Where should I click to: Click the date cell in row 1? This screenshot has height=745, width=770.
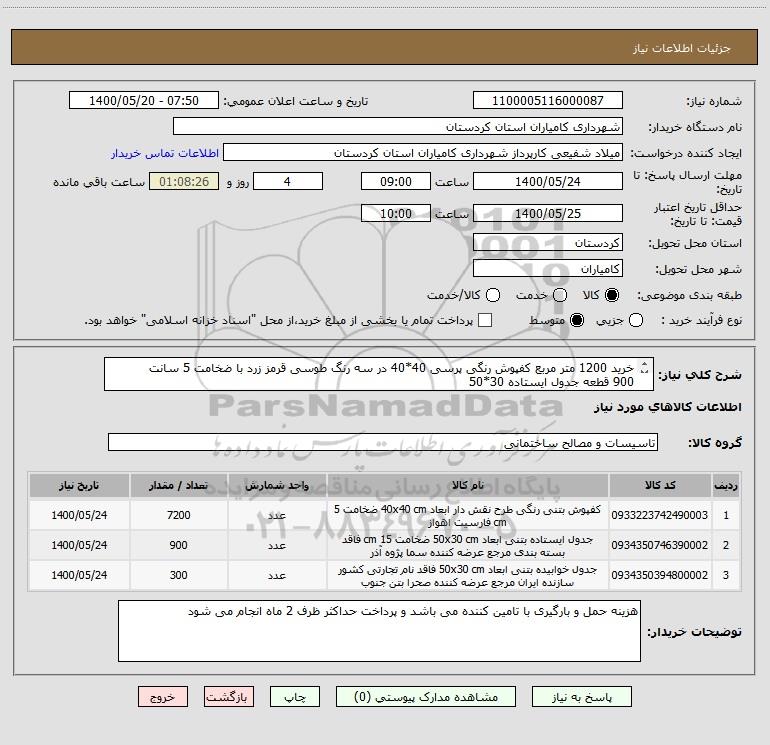(x=79, y=515)
